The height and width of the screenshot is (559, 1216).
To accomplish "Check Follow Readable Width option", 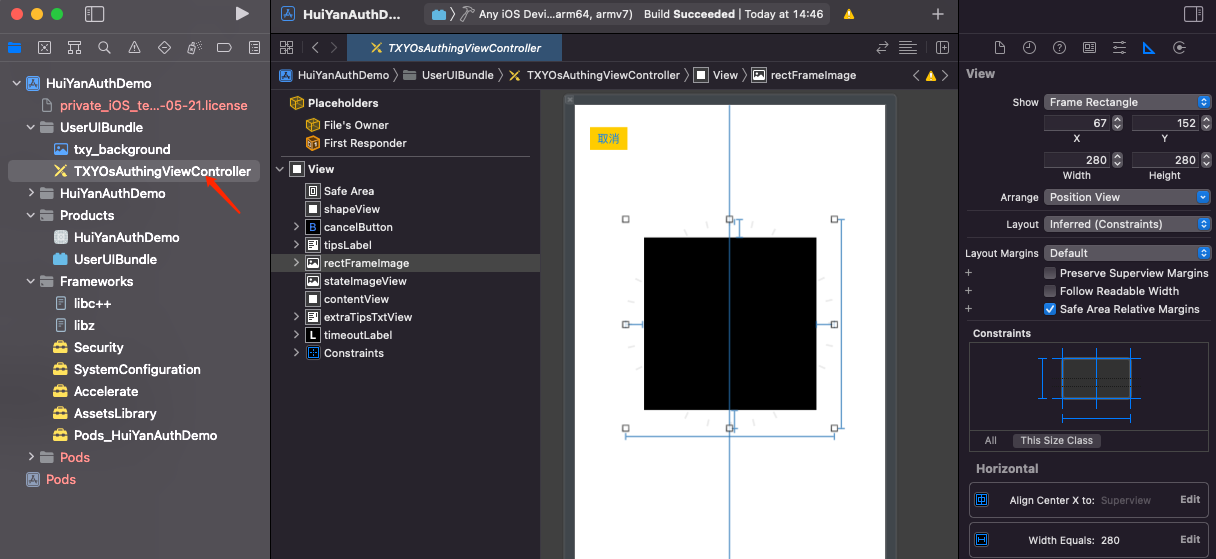I will click(x=1050, y=291).
